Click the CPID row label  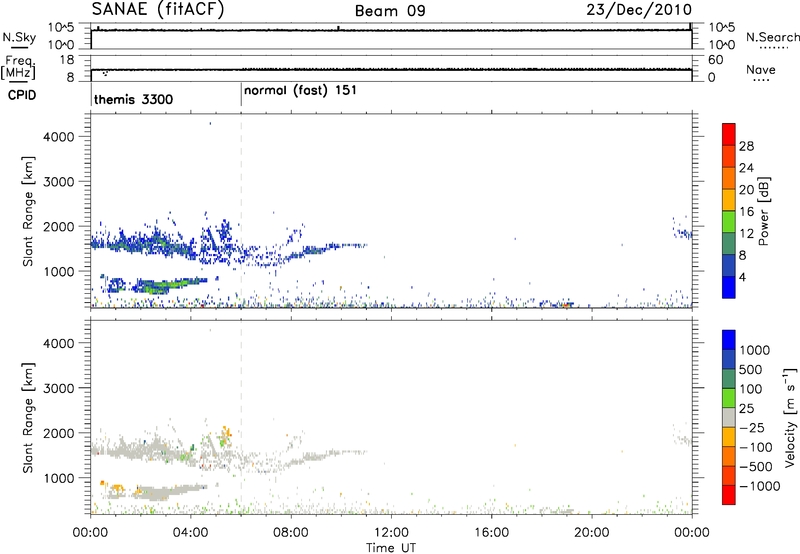point(22,95)
